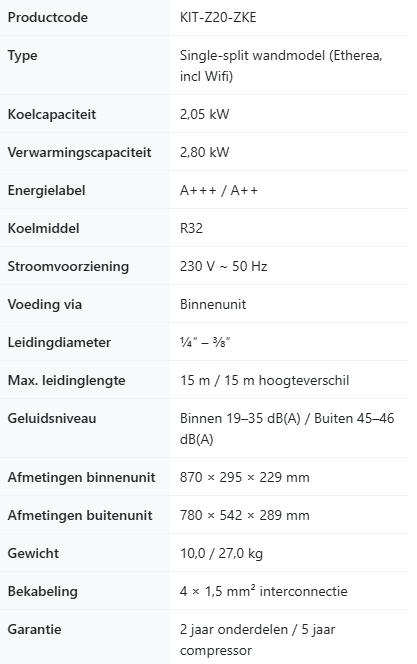This screenshot has width=417, height=664.
Task: Click the Leidingdiameter label
Action: point(59,342)
